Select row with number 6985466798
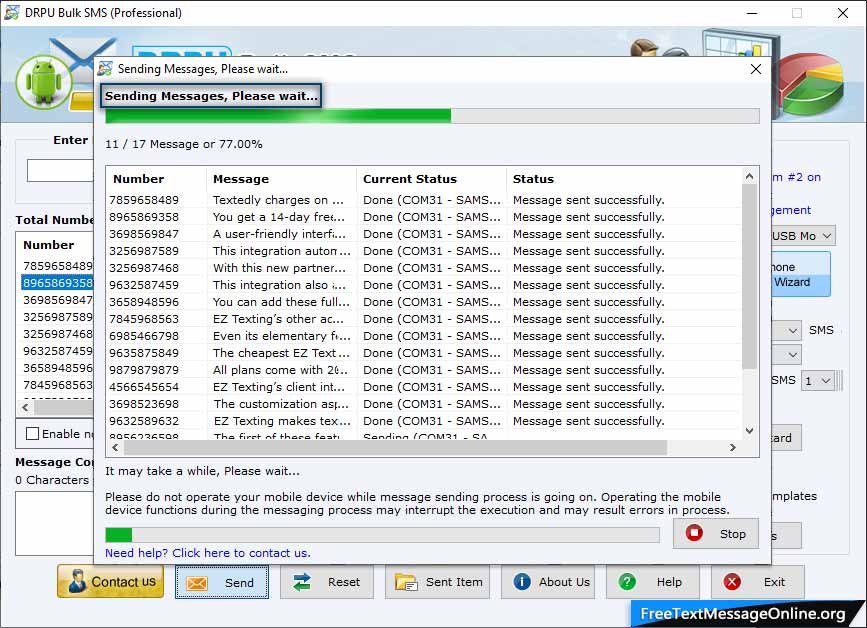This screenshot has height=628, width=867. coord(424,336)
